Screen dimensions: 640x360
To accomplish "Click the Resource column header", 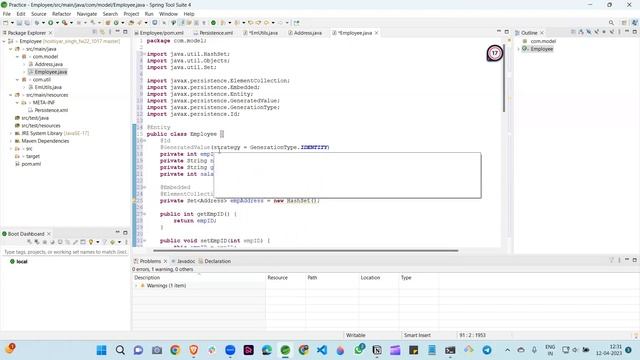I will [x=285, y=278].
